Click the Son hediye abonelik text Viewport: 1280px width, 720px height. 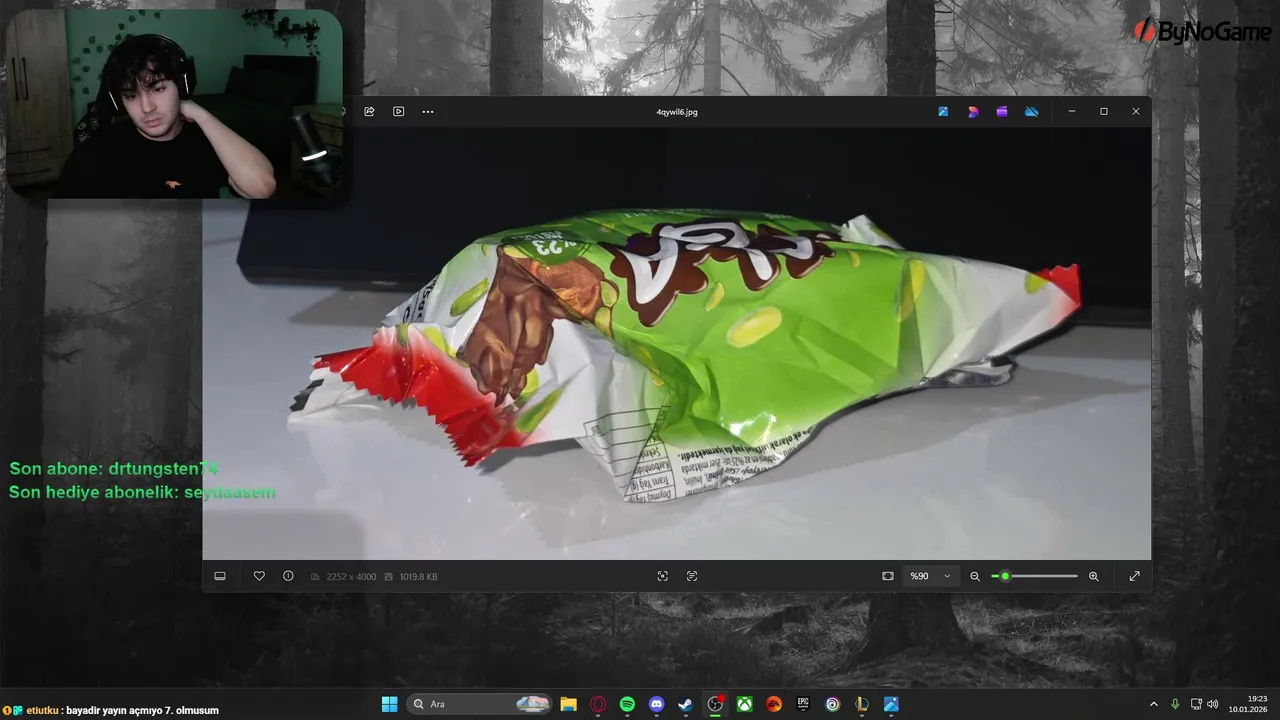pos(142,492)
